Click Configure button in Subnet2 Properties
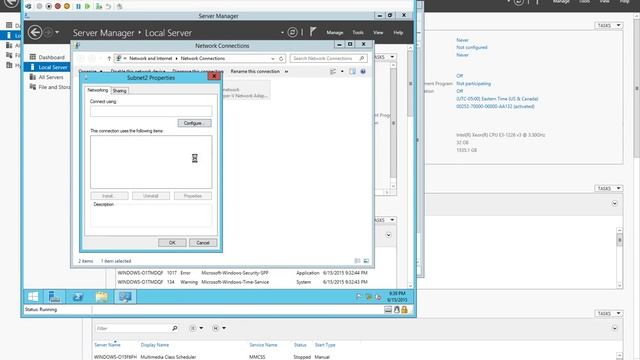This screenshot has width=640, height=360. pyautogui.click(x=194, y=123)
